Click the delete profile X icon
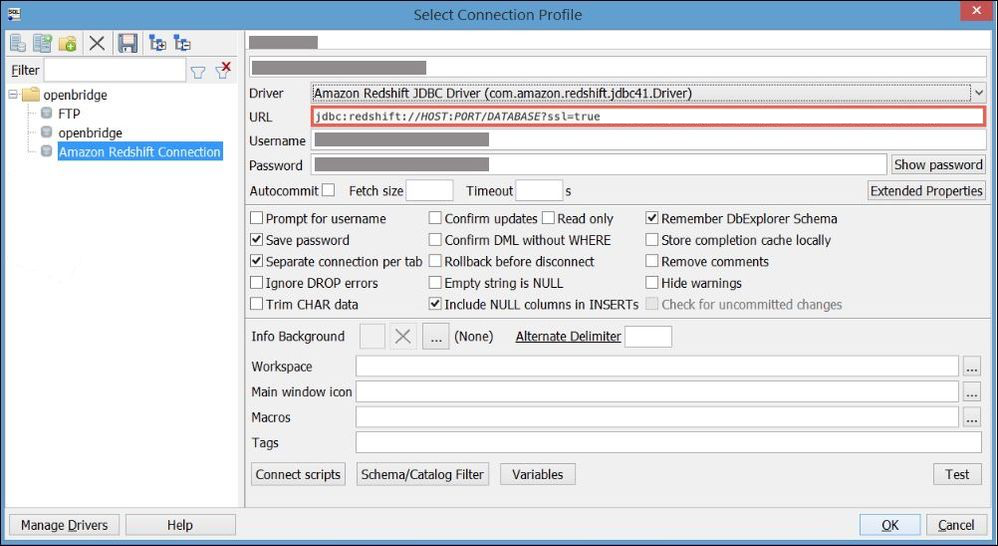Viewport: 998px width, 546px height. coord(97,43)
